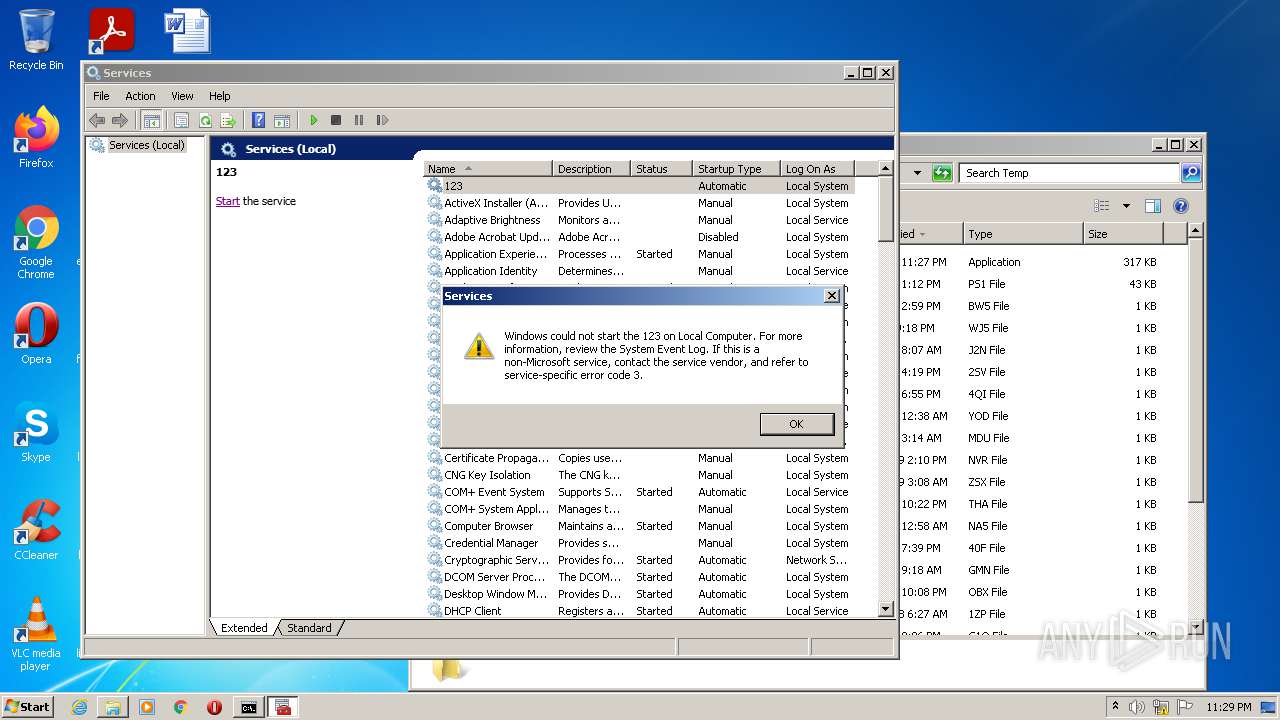This screenshot has width=1280, height=720.
Task: Toggle Show/Hide Console Tree toolbar icon
Action: [151, 120]
